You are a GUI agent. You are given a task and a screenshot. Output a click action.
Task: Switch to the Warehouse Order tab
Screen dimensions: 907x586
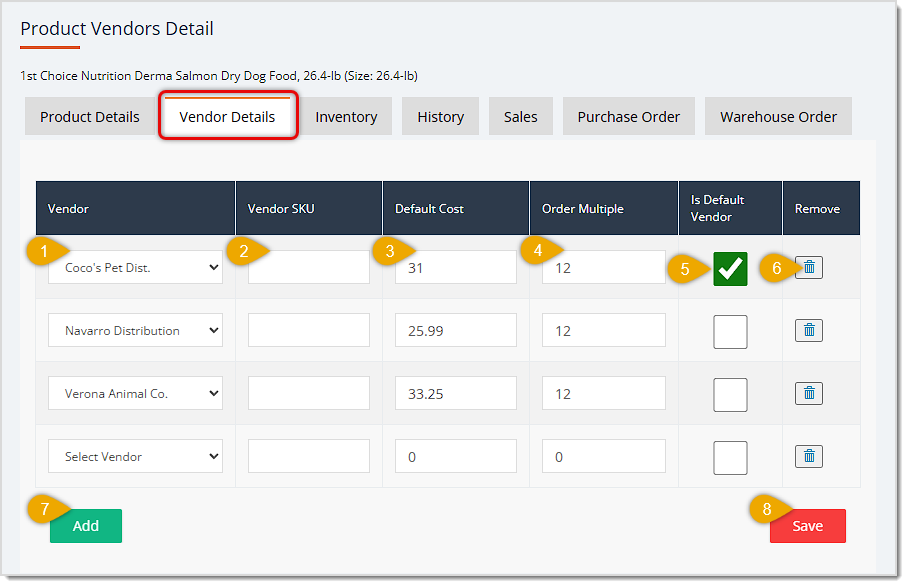(x=778, y=117)
